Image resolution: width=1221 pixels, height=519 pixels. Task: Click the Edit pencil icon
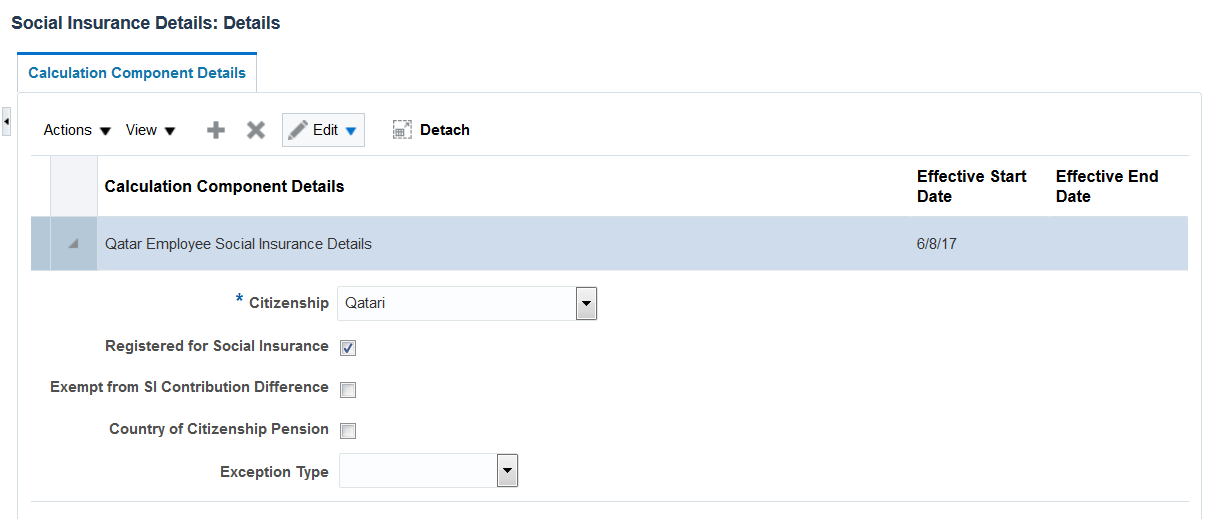click(298, 130)
